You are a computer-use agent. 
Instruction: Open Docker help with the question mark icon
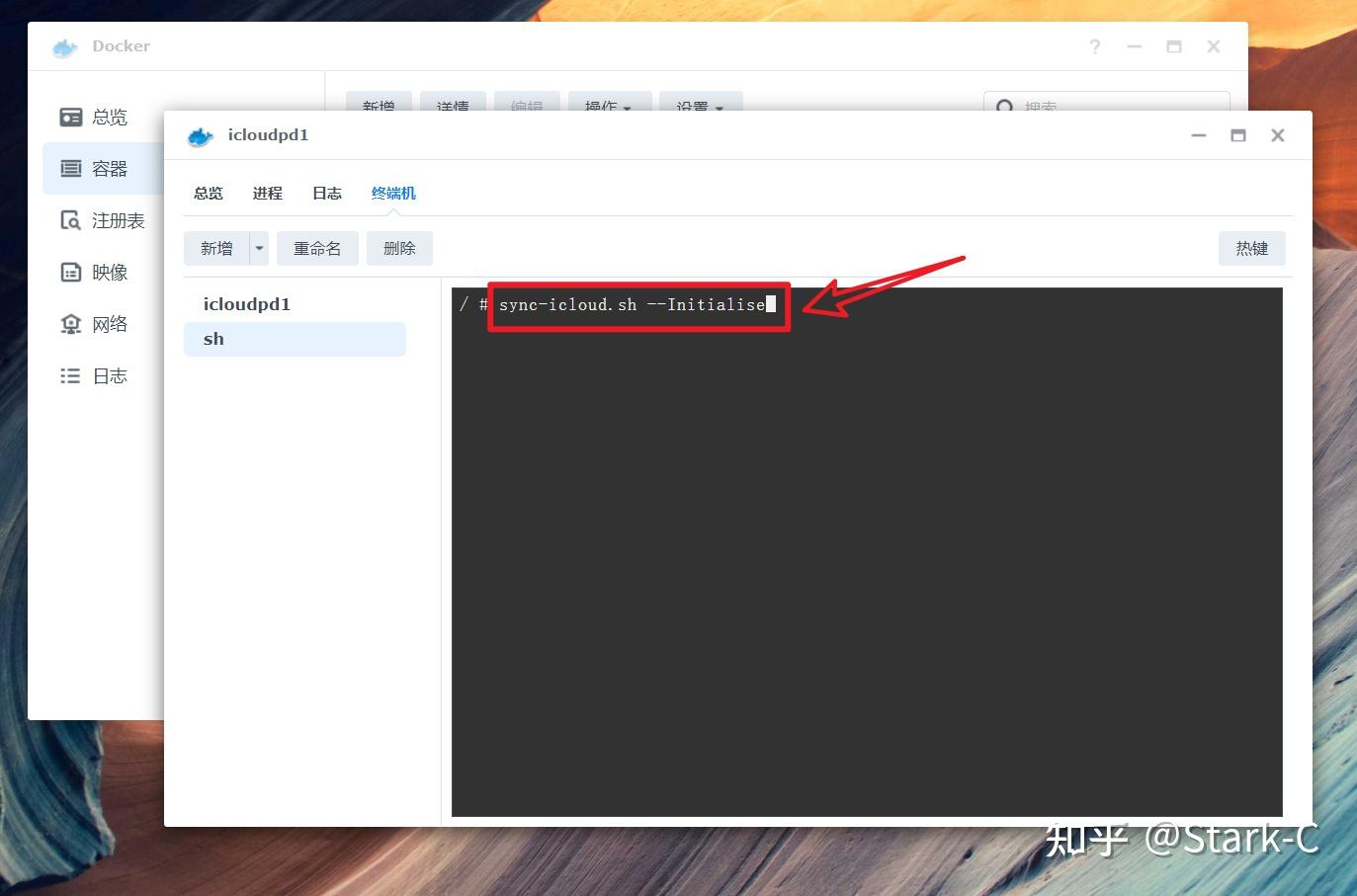(1094, 46)
